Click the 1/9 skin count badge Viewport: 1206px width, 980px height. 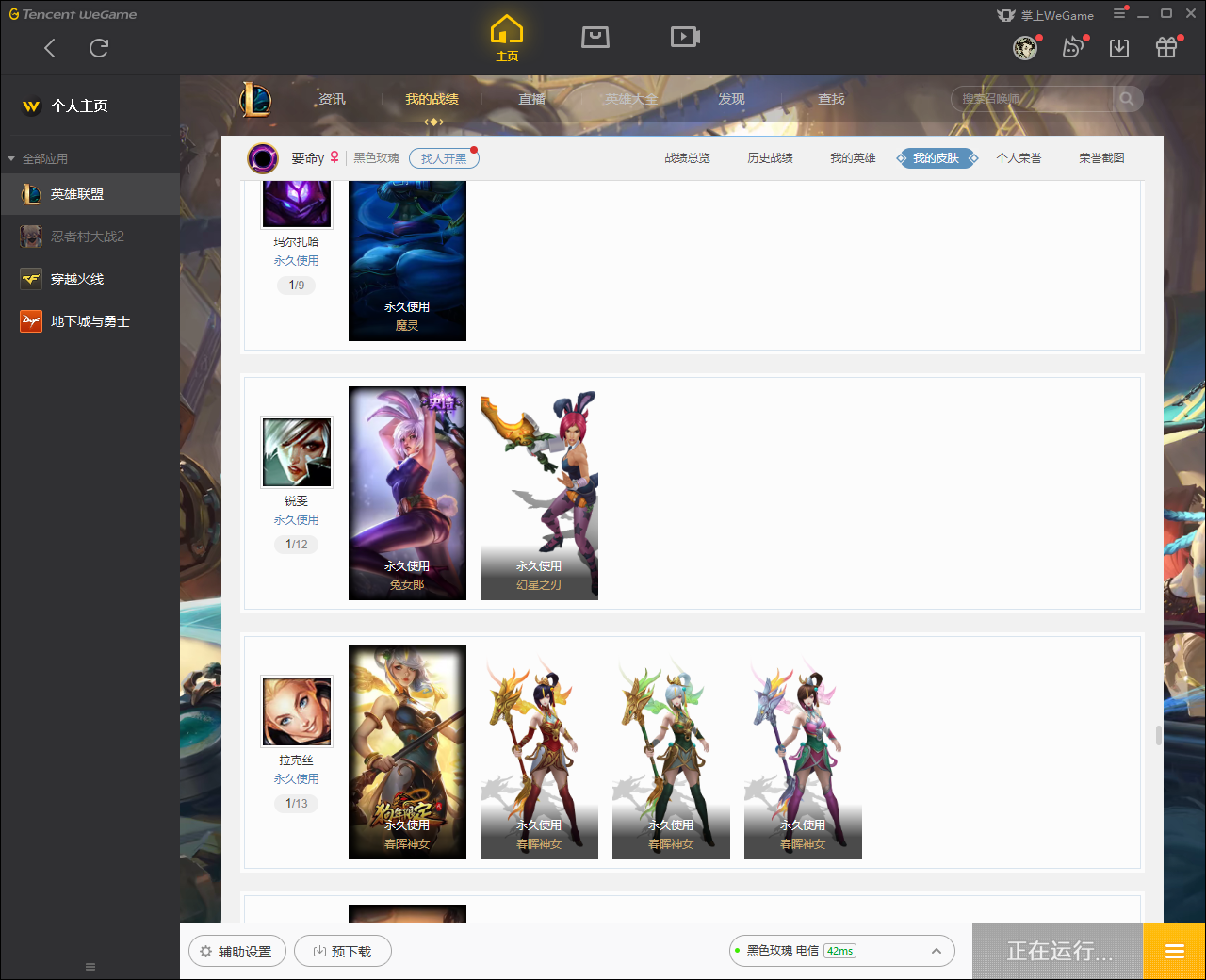(297, 286)
